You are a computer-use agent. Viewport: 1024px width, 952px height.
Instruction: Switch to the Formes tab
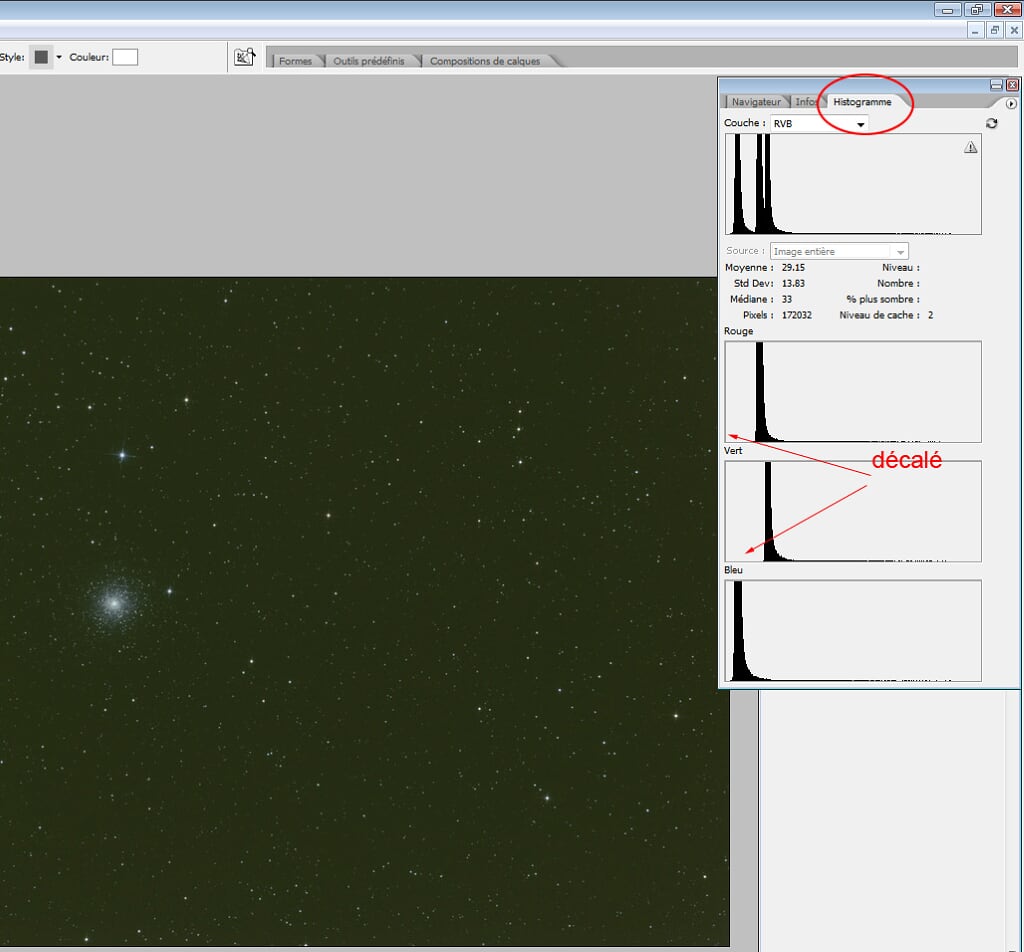tap(295, 61)
